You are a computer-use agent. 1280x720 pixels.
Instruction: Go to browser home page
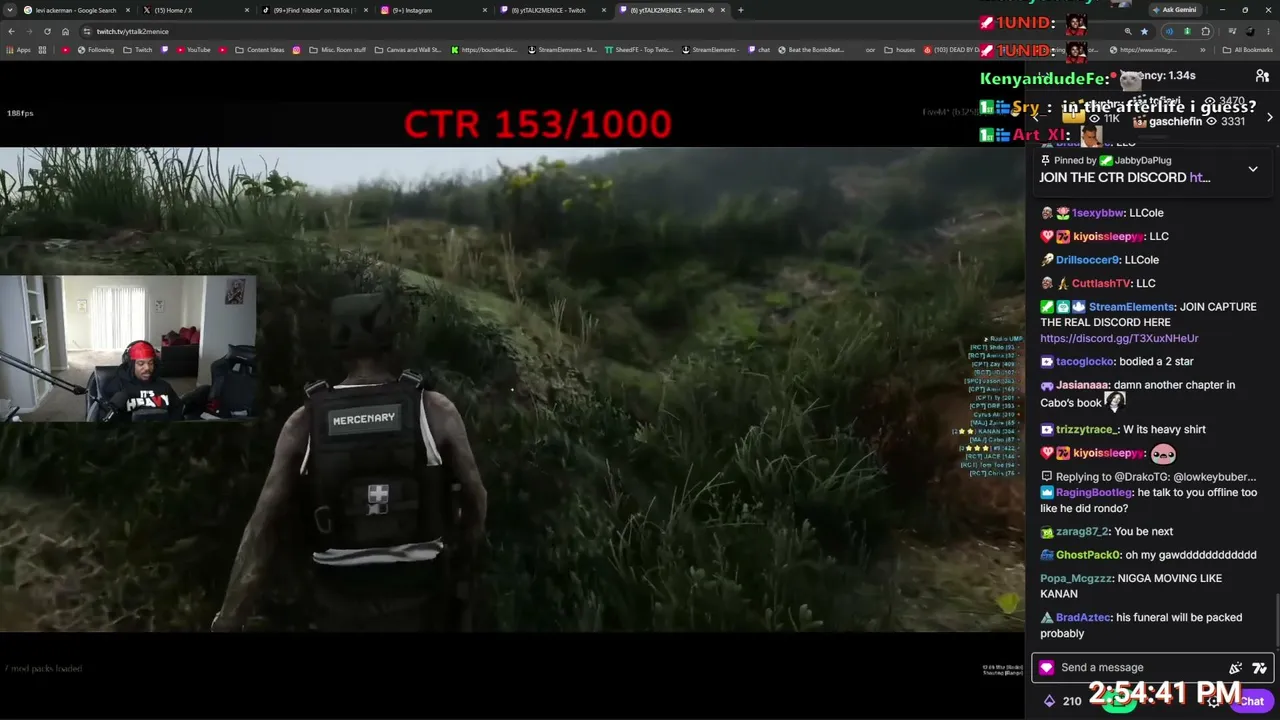(65, 31)
